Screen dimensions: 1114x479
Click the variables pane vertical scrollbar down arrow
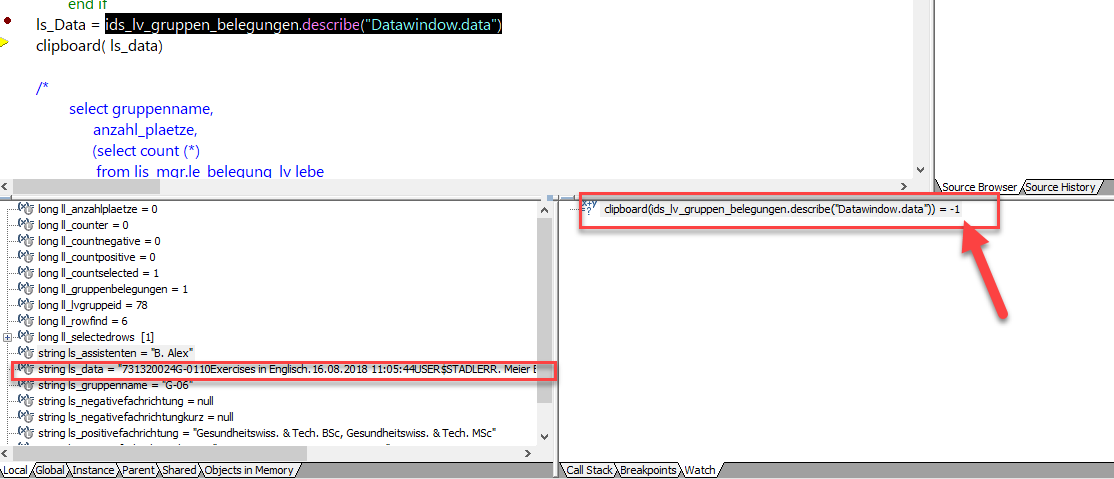point(544,436)
